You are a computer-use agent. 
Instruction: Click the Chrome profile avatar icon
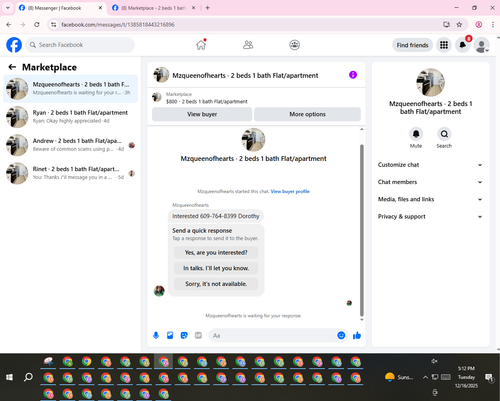coord(479,24)
